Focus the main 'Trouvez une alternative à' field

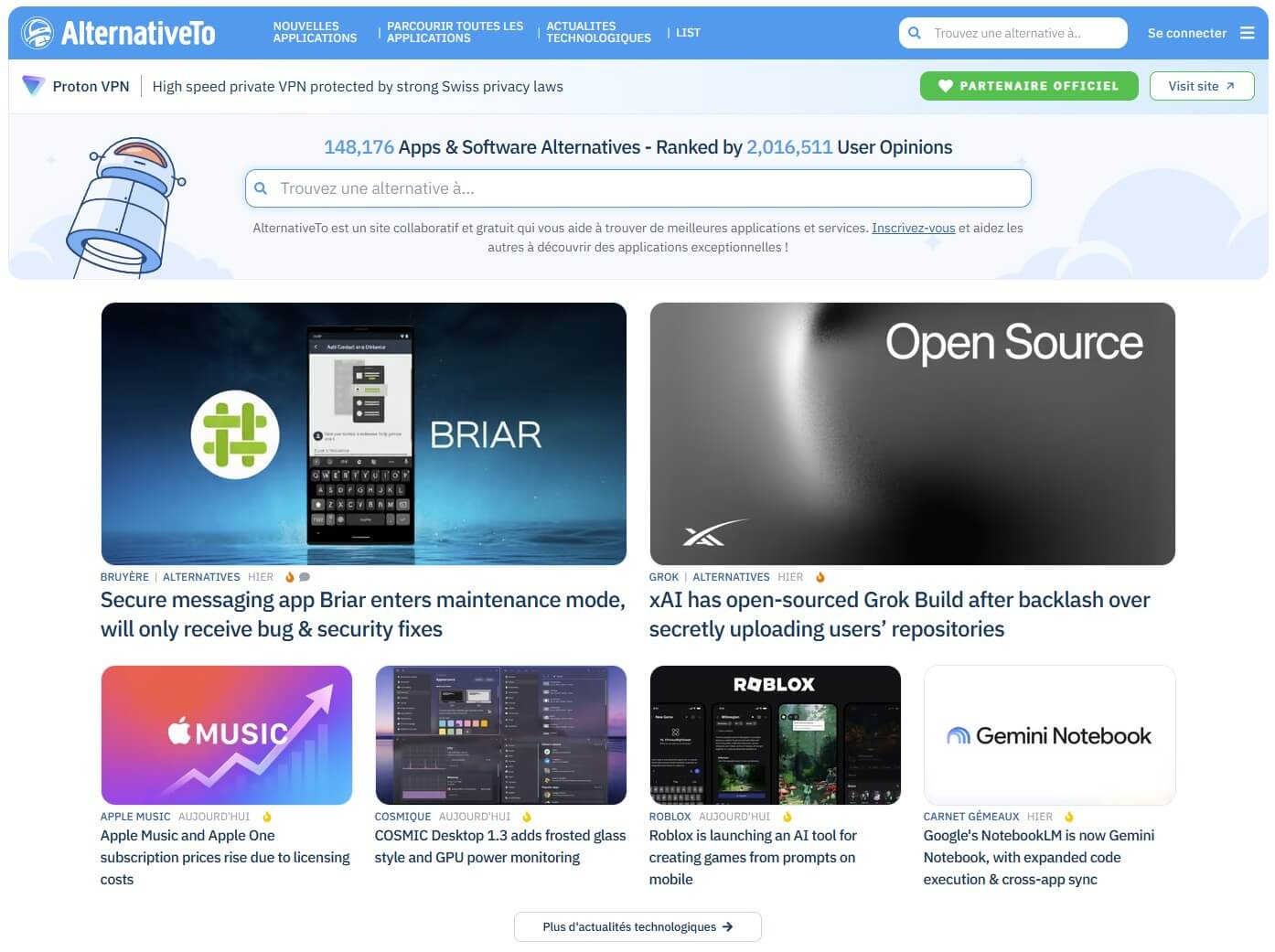[637, 188]
